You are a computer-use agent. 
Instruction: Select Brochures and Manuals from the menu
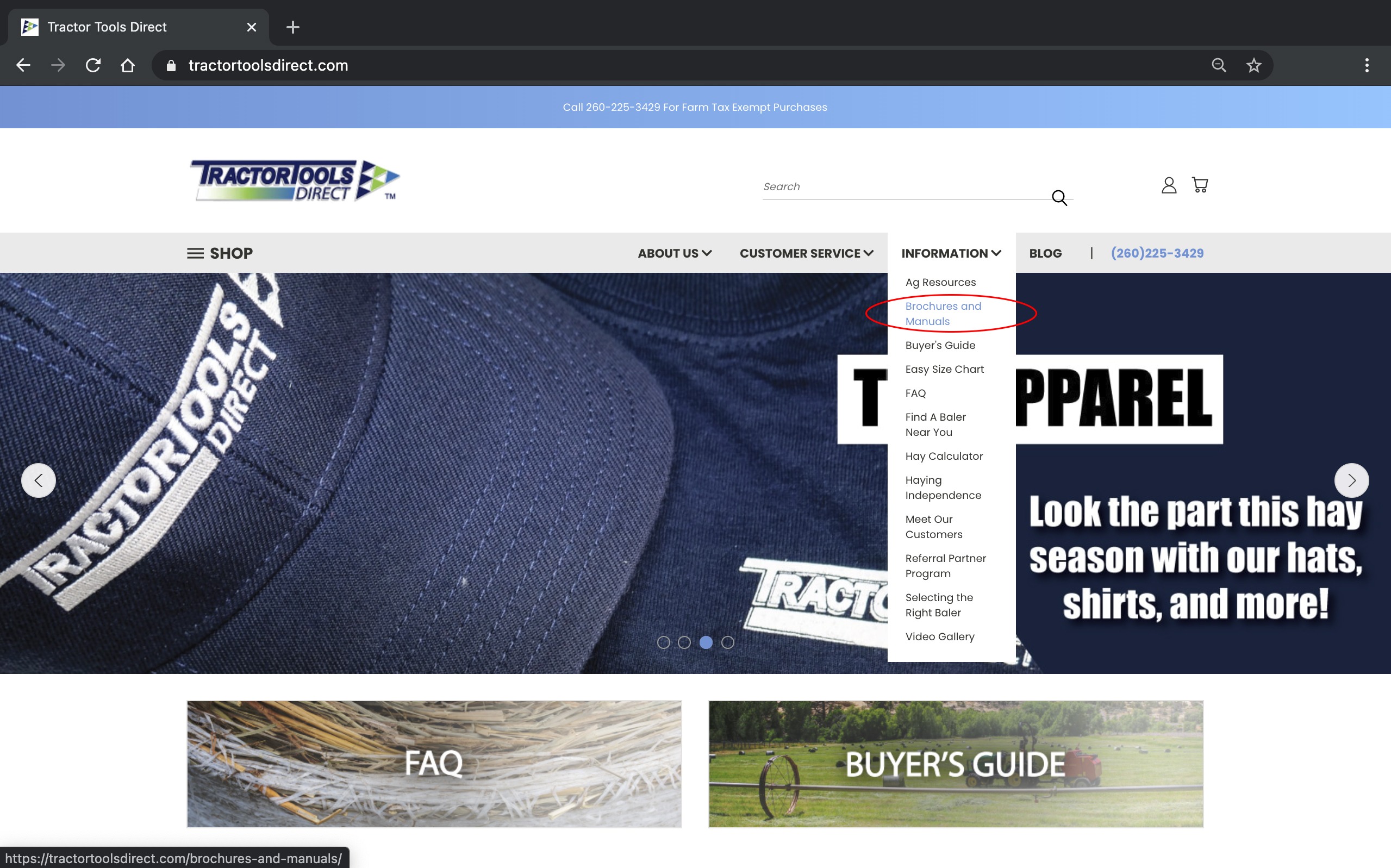click(943, 314)
